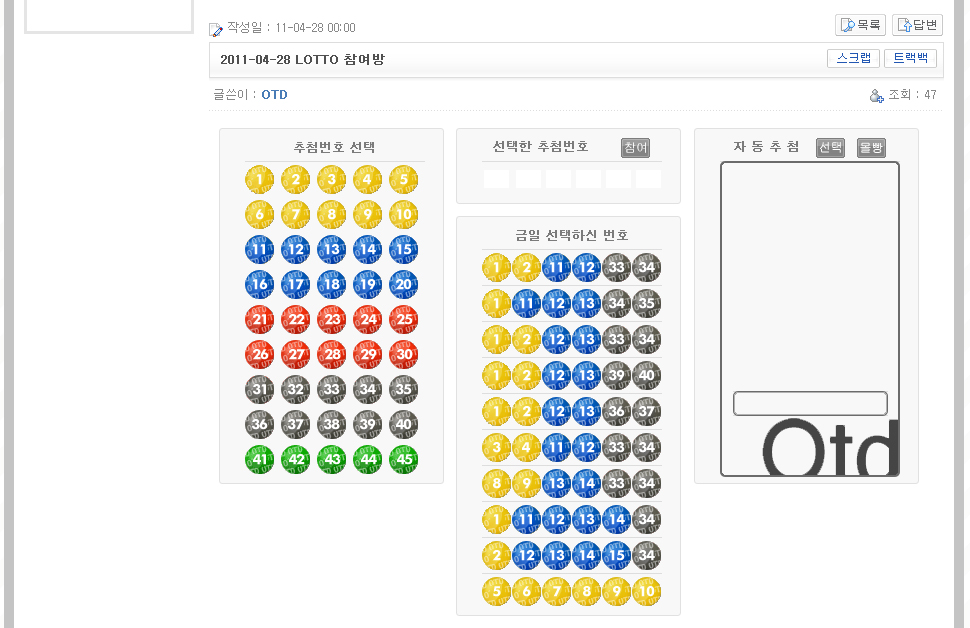The height and width of the screenshot is (628, 970).
Task: Pick red ball number 30
Action: point(403,355)
